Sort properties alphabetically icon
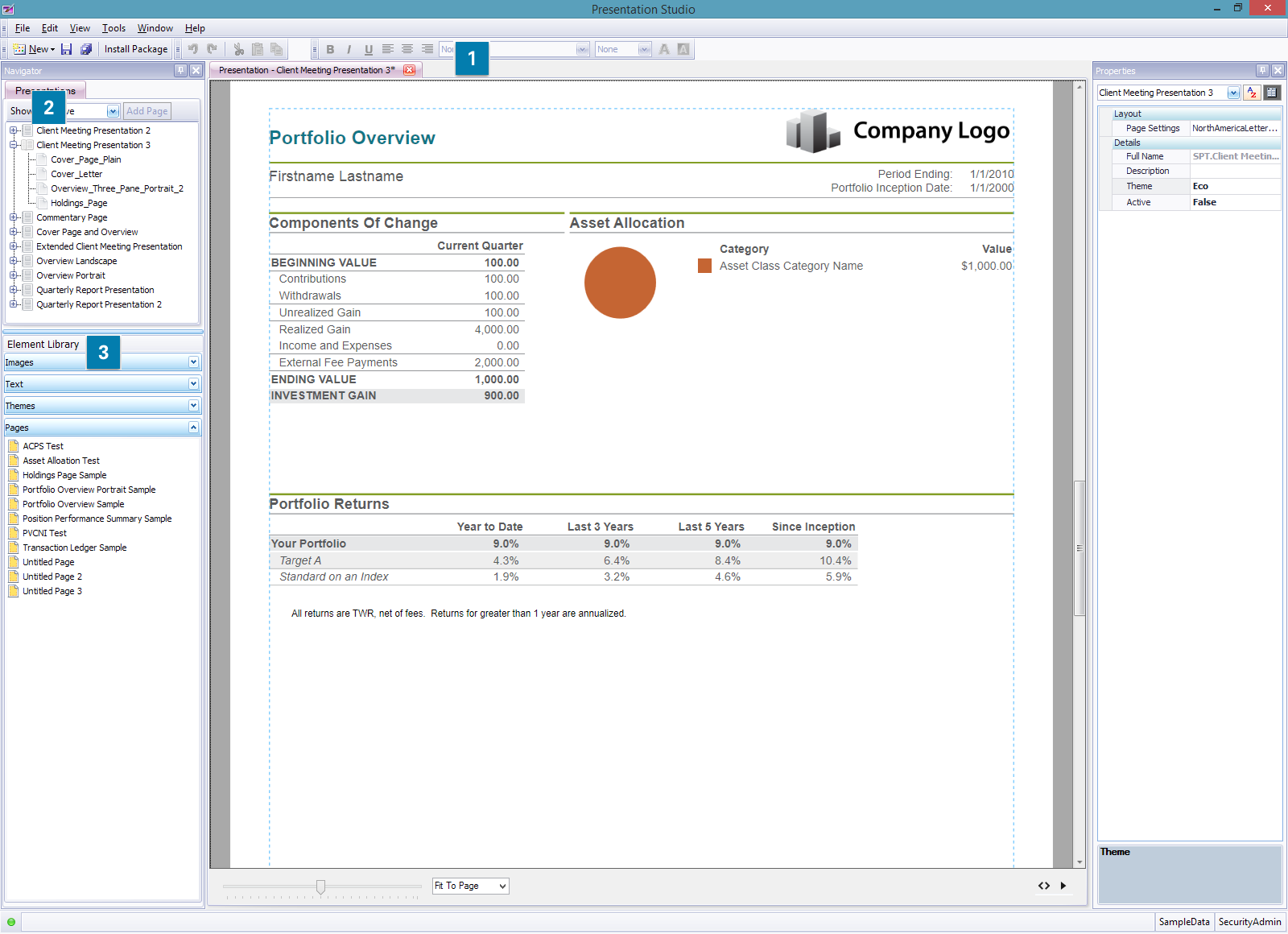The image size is (1288, 934). tap(1252, 93)
